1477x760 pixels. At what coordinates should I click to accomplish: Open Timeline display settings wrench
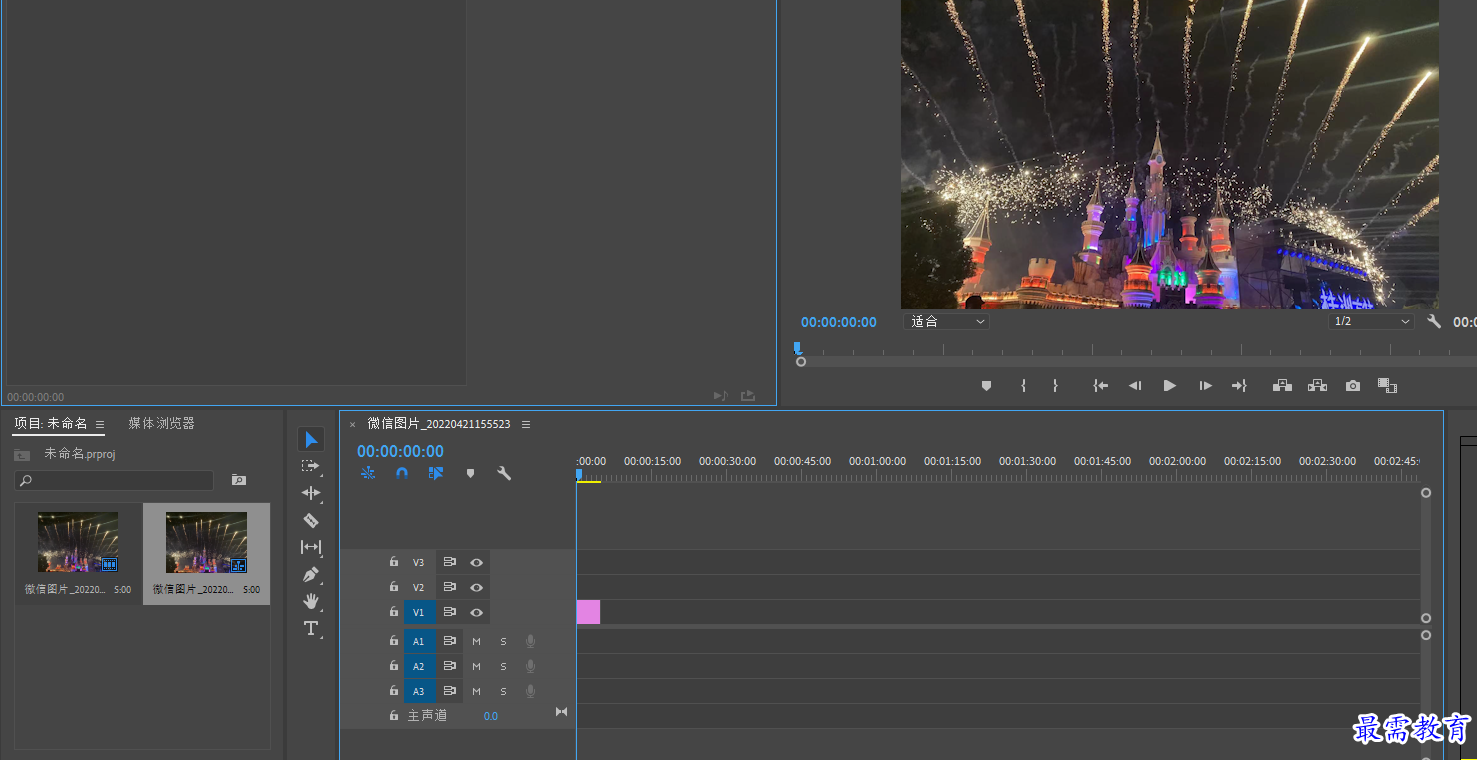[504, 473]
